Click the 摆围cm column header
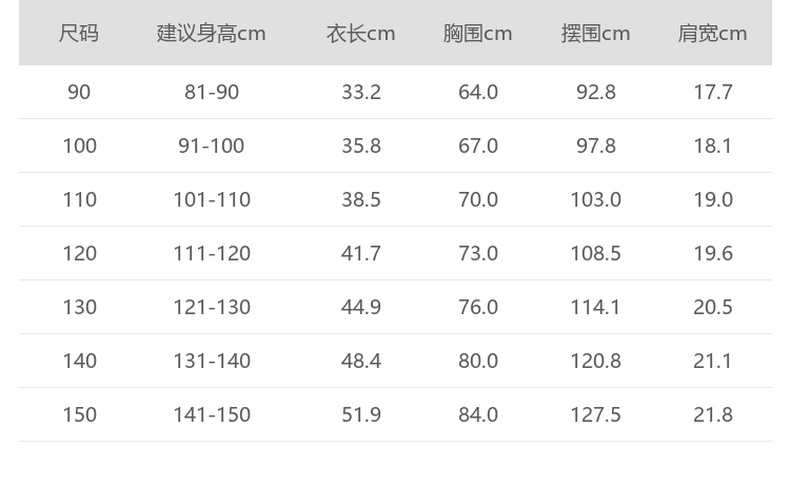 (x=595, y=33)
